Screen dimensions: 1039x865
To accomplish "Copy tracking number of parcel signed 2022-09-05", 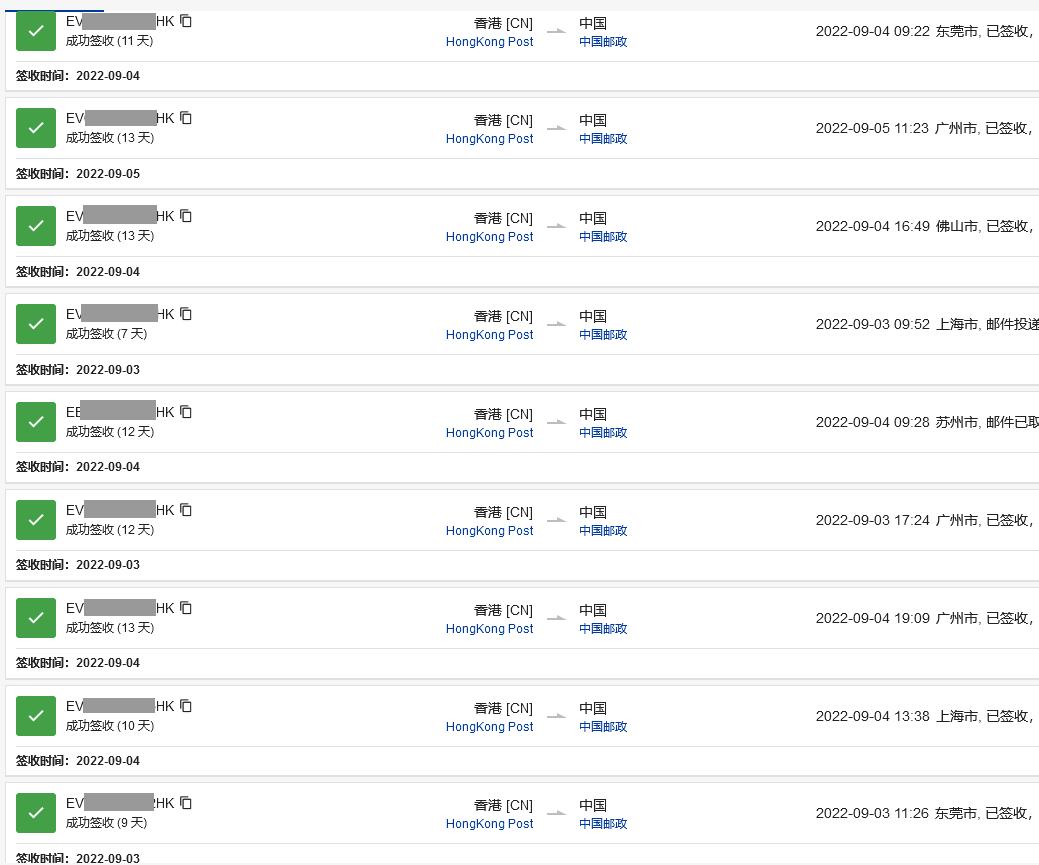I will [x=186, y=118].
